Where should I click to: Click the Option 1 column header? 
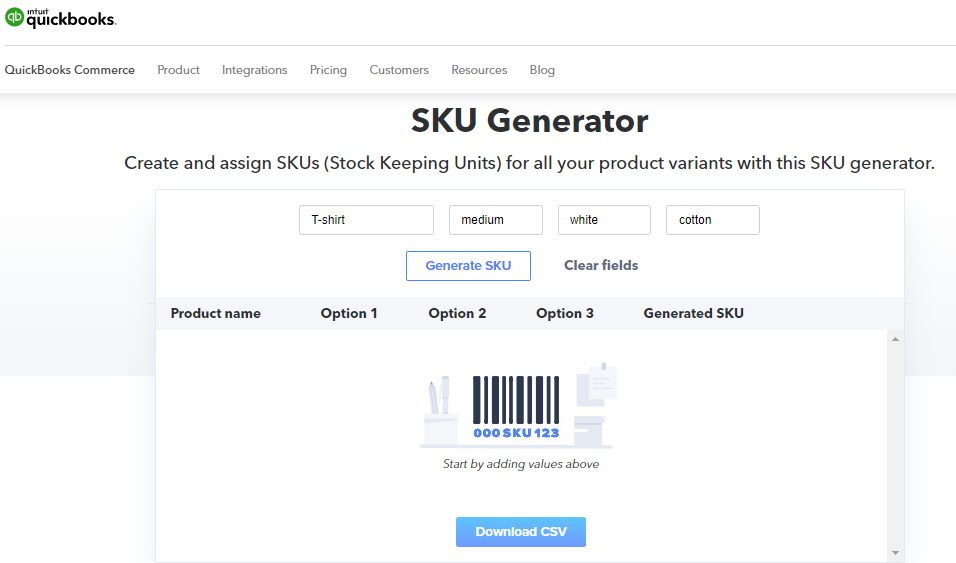pyautogui.click(x=349, y=314)
